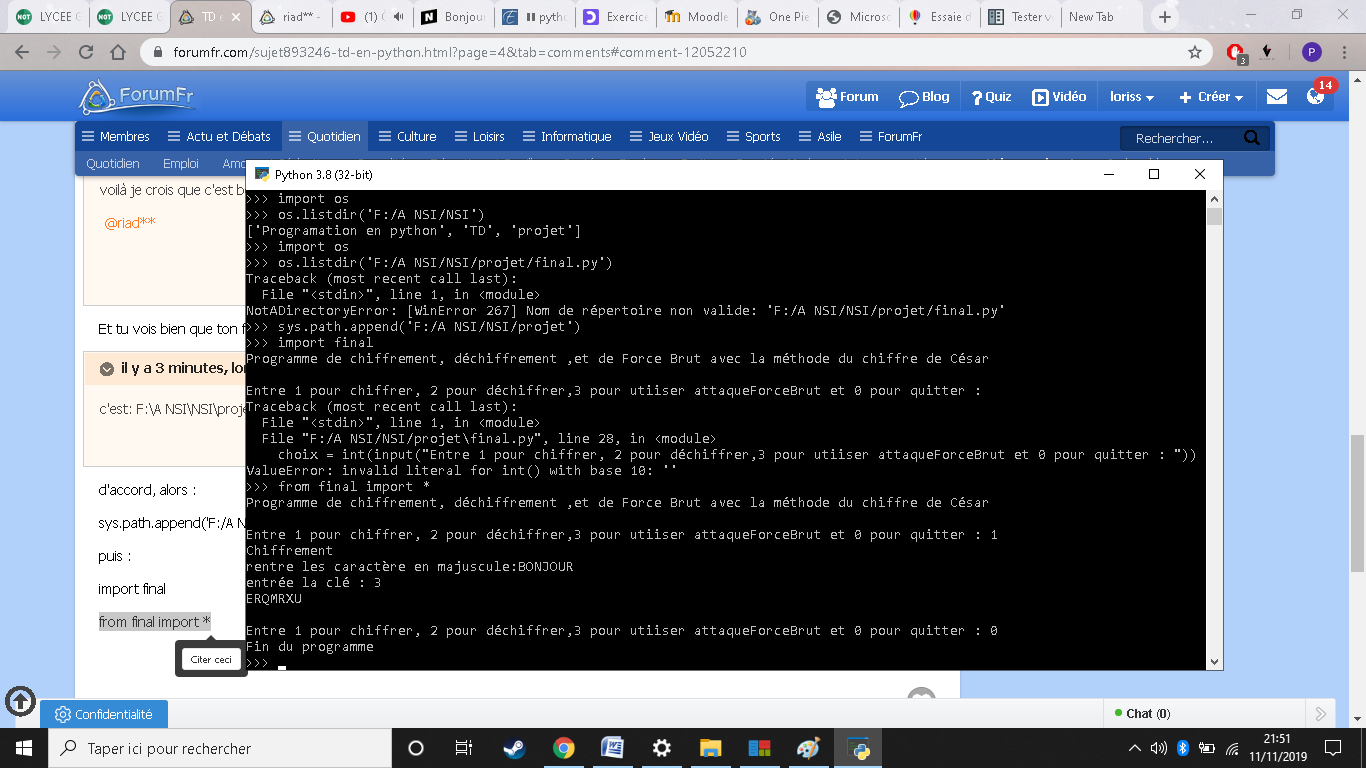Go to the ForumFr logo home
The image size is (1366, 768).
pos(137,97)
